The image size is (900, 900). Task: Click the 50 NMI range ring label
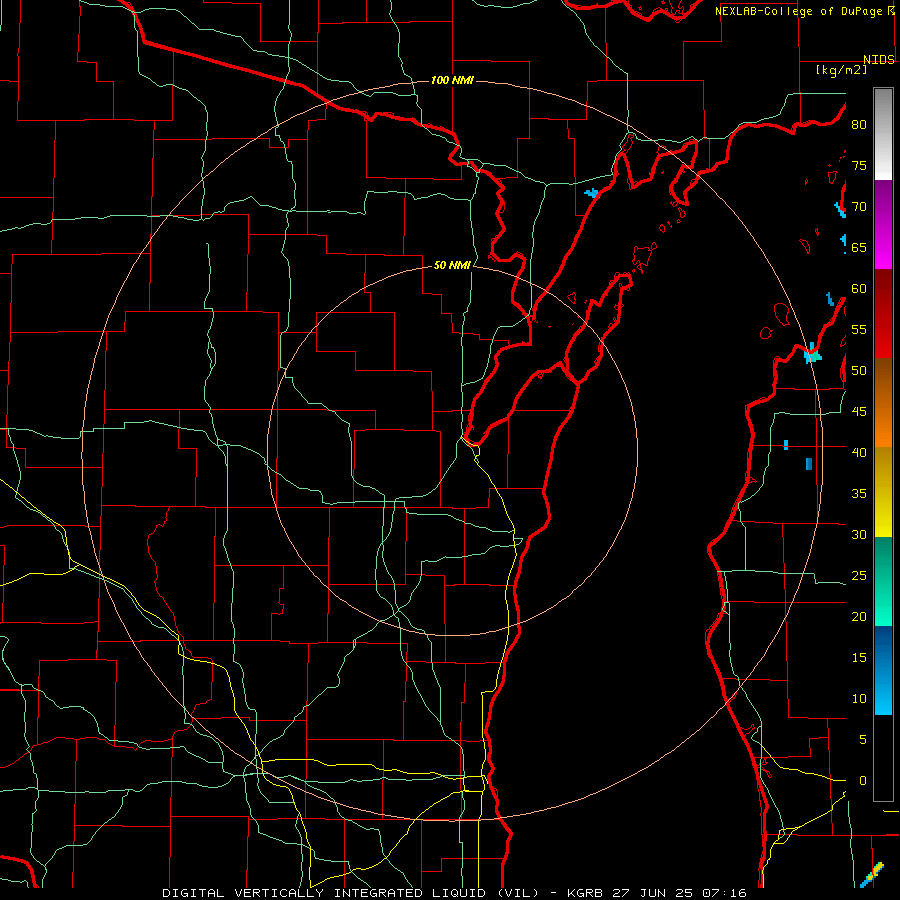point(452,265)
